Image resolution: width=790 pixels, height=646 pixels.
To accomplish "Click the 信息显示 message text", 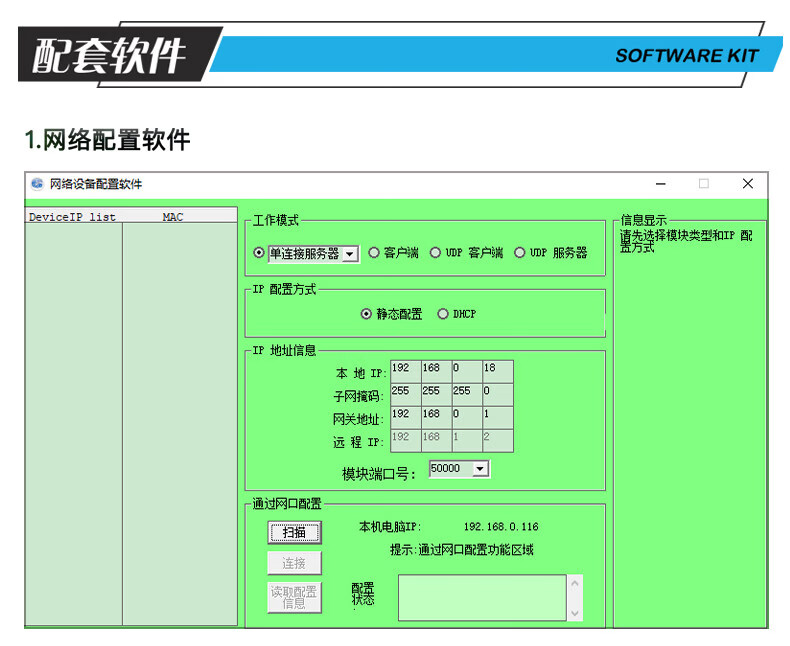I will tap(686, 241).
